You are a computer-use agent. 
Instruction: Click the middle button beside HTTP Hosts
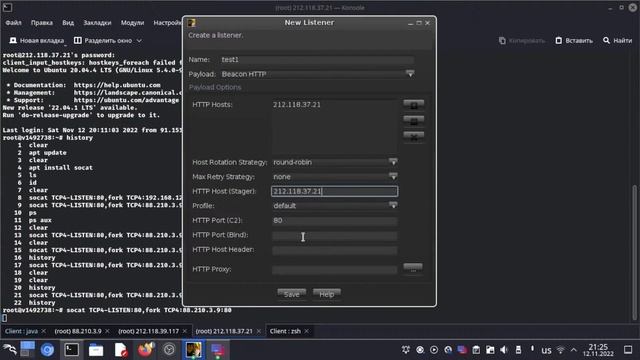click(413, 120)
